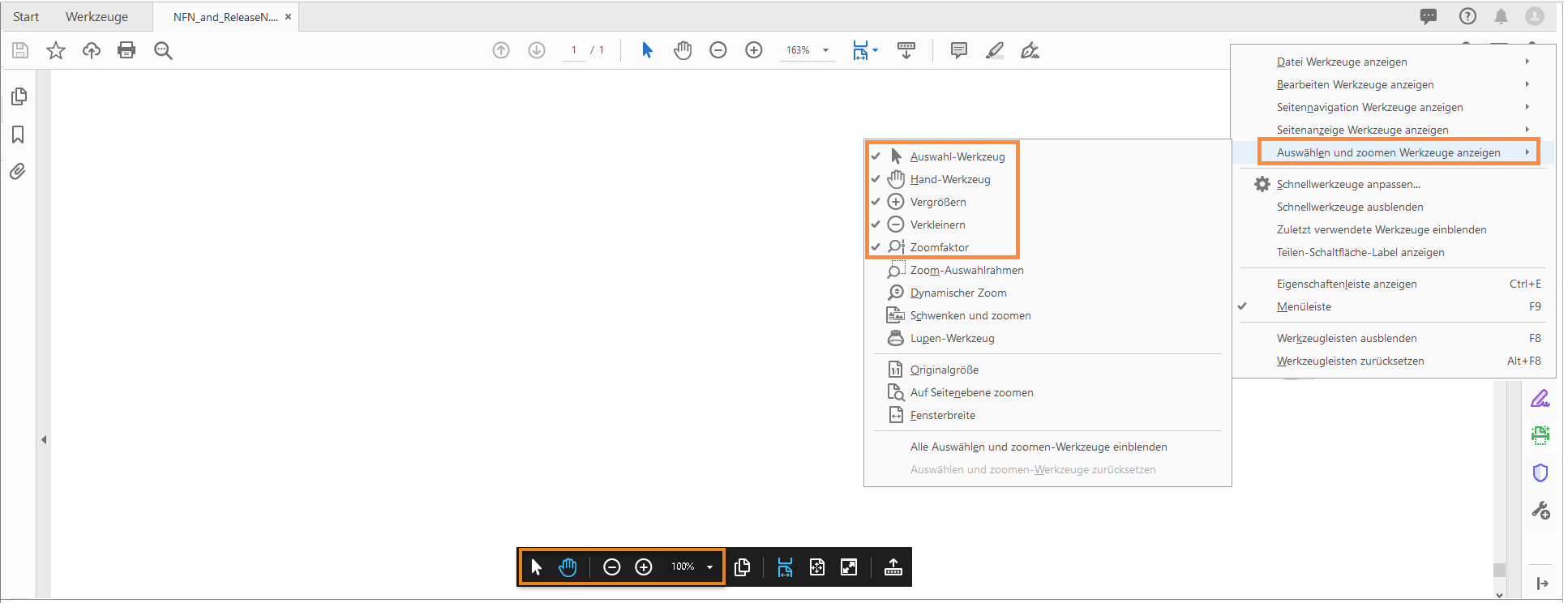
Task: Switch to the Werkzeuge tab
Action: pyautogui.click(x=96, y=17)
